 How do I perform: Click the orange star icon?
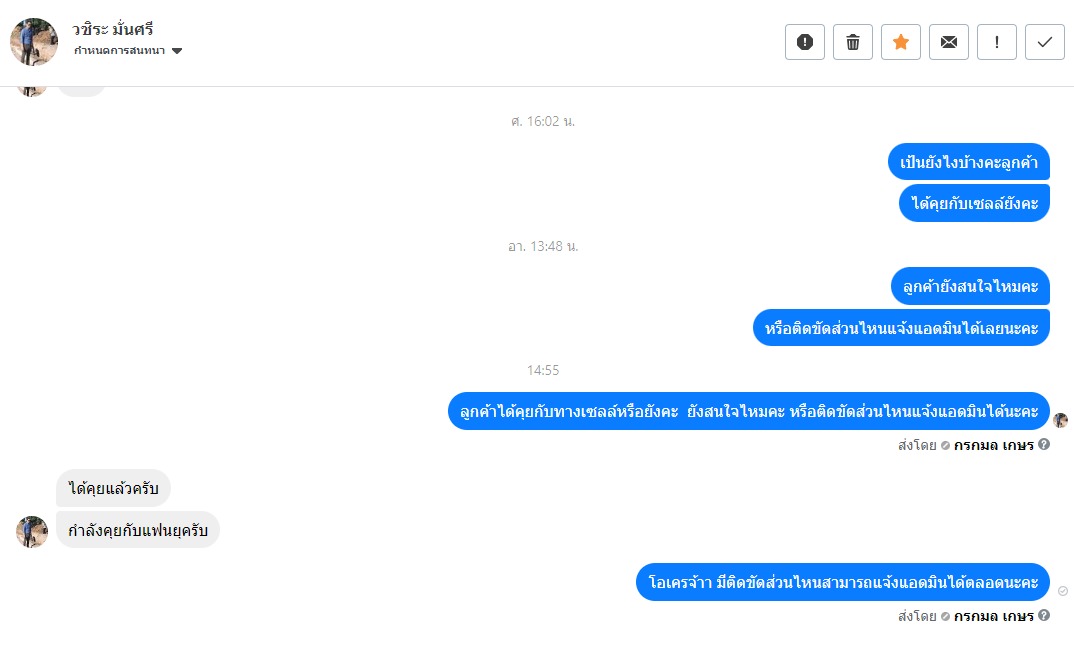point(901,42)
